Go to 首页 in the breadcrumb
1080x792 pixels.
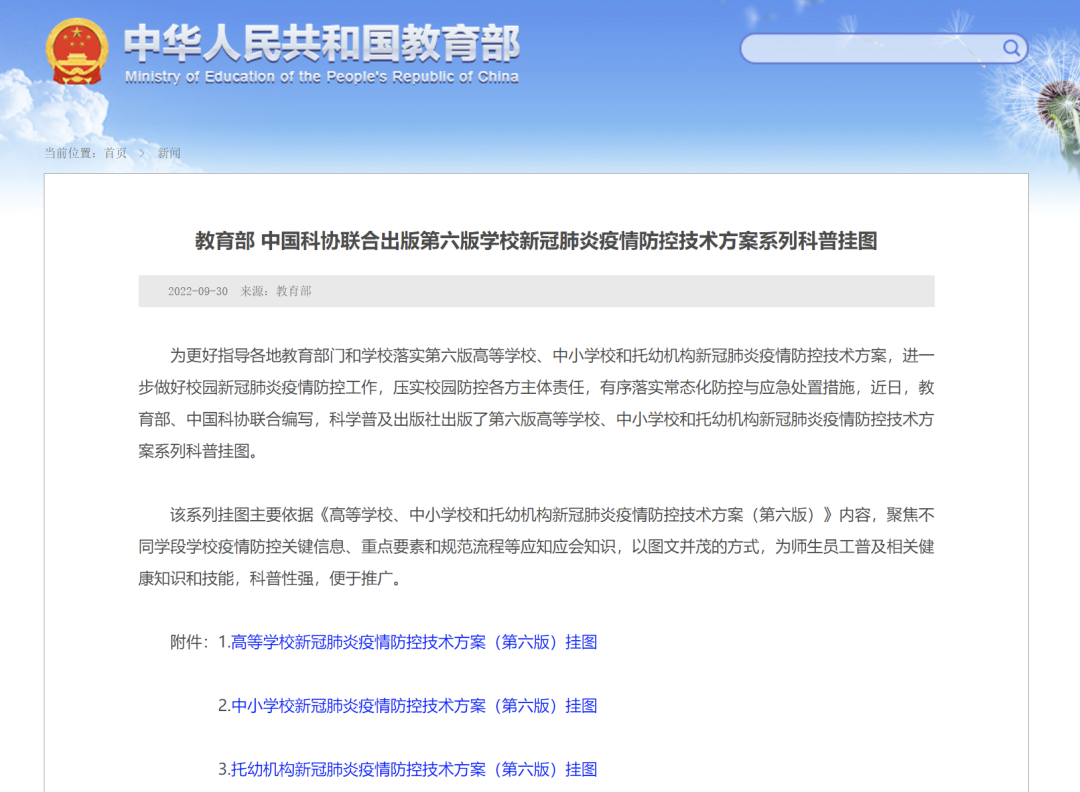pyautogui.click(x=116, y=153)
